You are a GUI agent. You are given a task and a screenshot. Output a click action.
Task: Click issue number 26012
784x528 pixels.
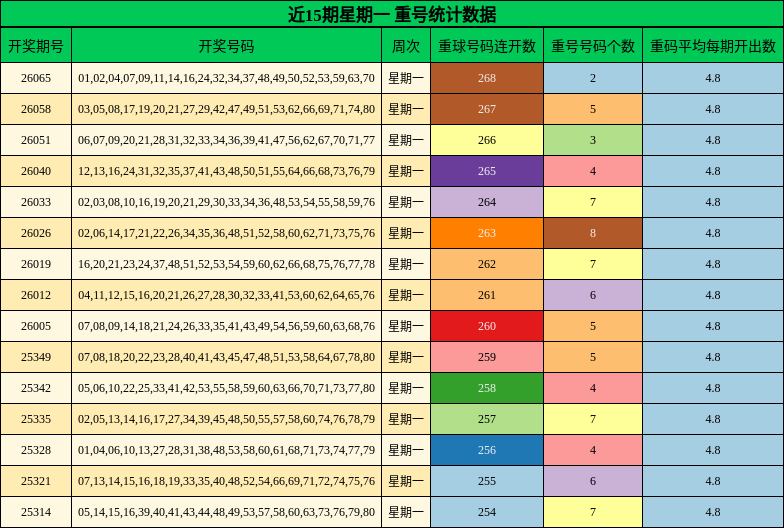point(36,295)
